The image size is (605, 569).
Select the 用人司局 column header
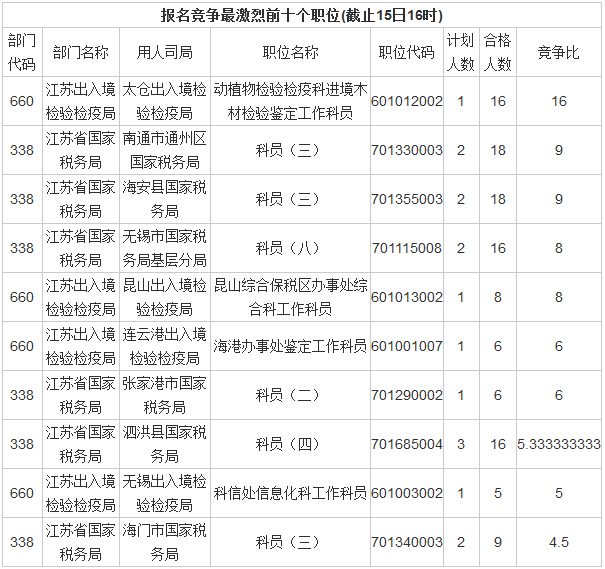pyautogui.click(x=165, y=52)
